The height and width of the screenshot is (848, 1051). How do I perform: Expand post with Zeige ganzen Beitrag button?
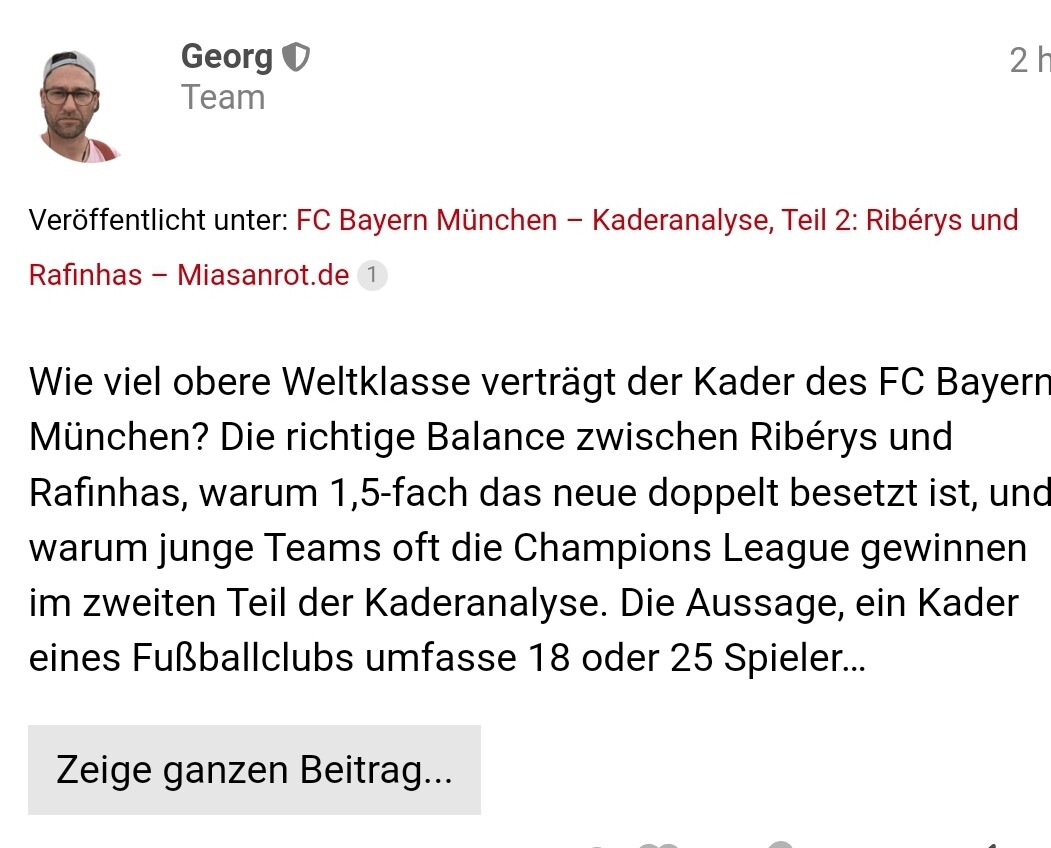254,770
